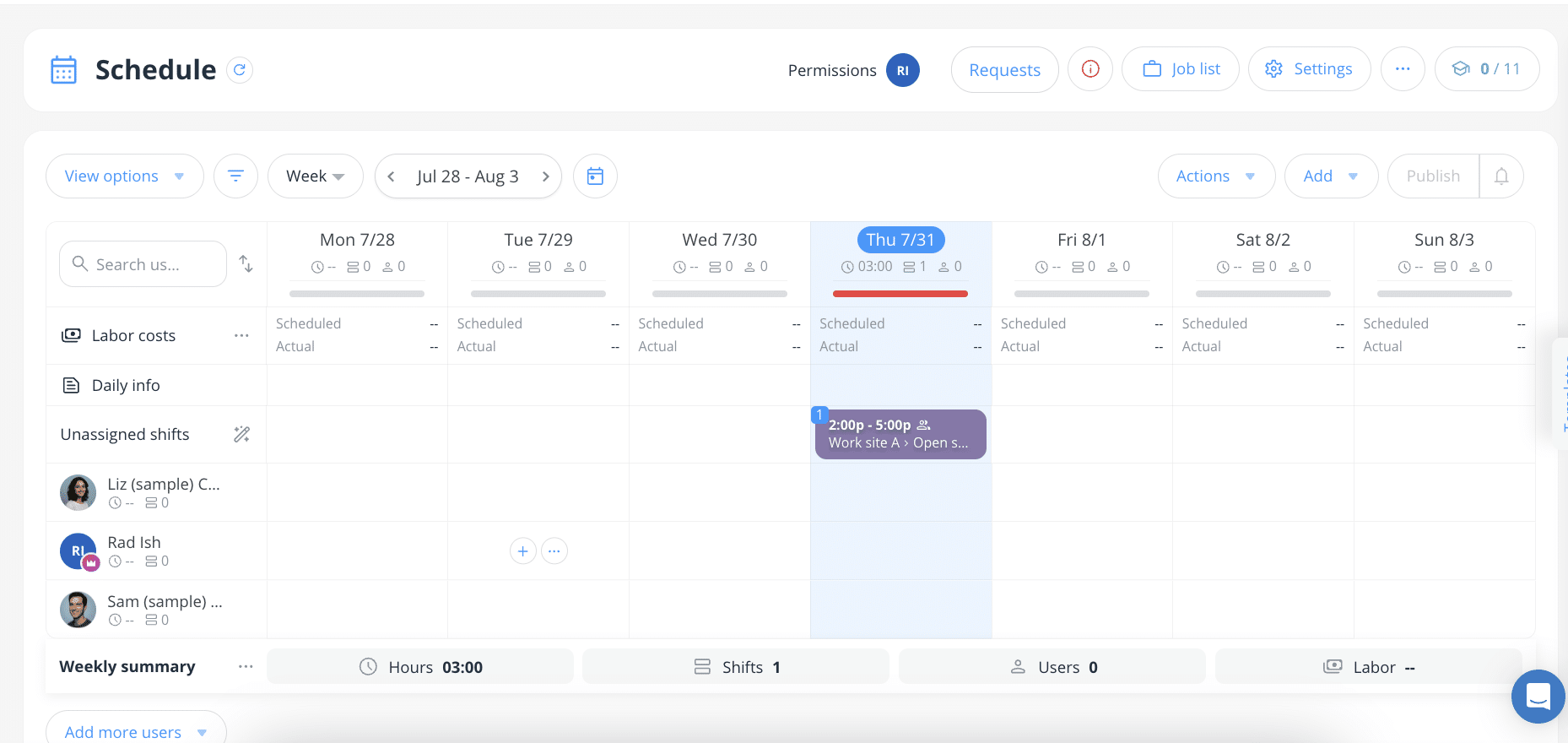Click the Shifts 1 summary
This screenshot has height=743, width=1568.
(736, 667)
